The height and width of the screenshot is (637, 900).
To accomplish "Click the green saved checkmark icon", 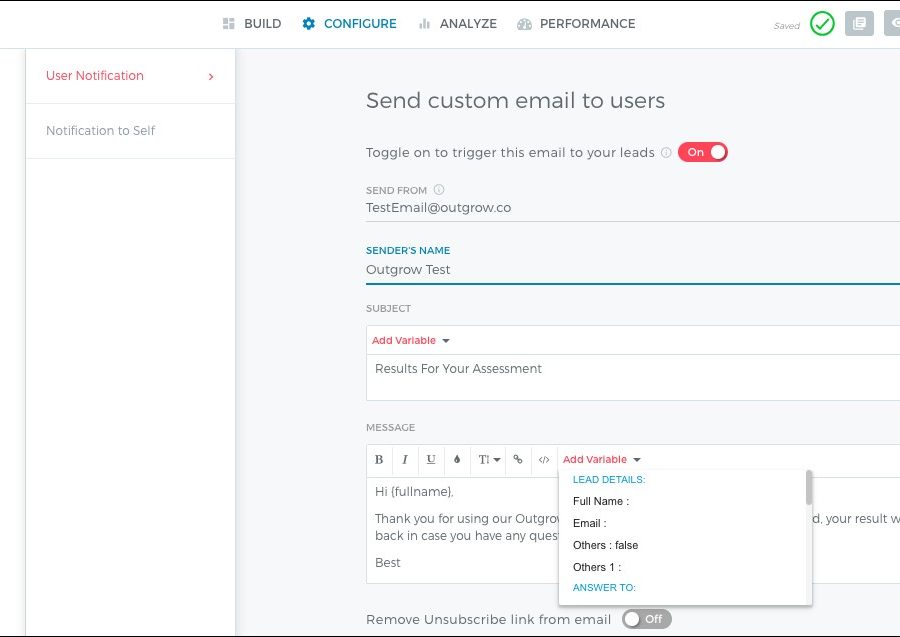I will [822, 24].
